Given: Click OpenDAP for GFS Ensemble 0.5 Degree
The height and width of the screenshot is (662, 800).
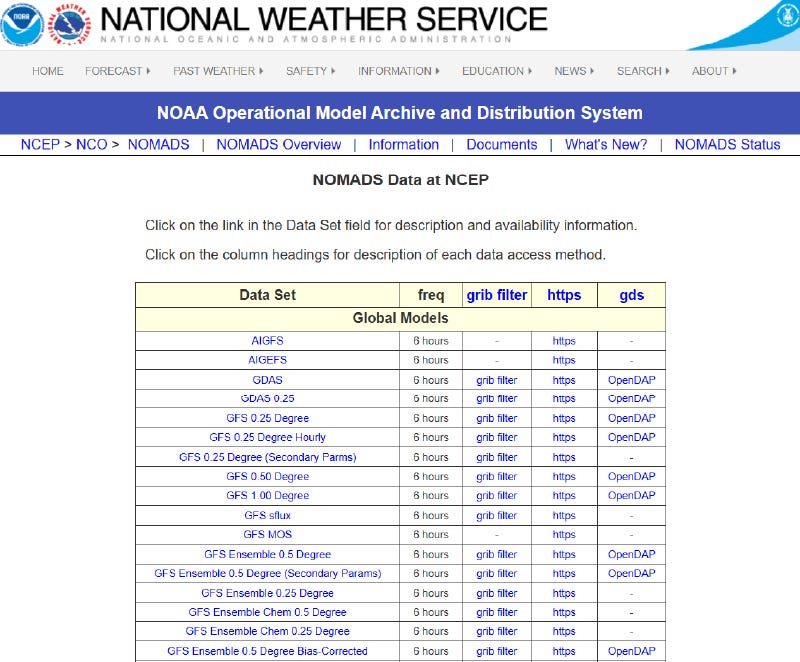Looking at the screenshot, I should click(x=631, y=554).
